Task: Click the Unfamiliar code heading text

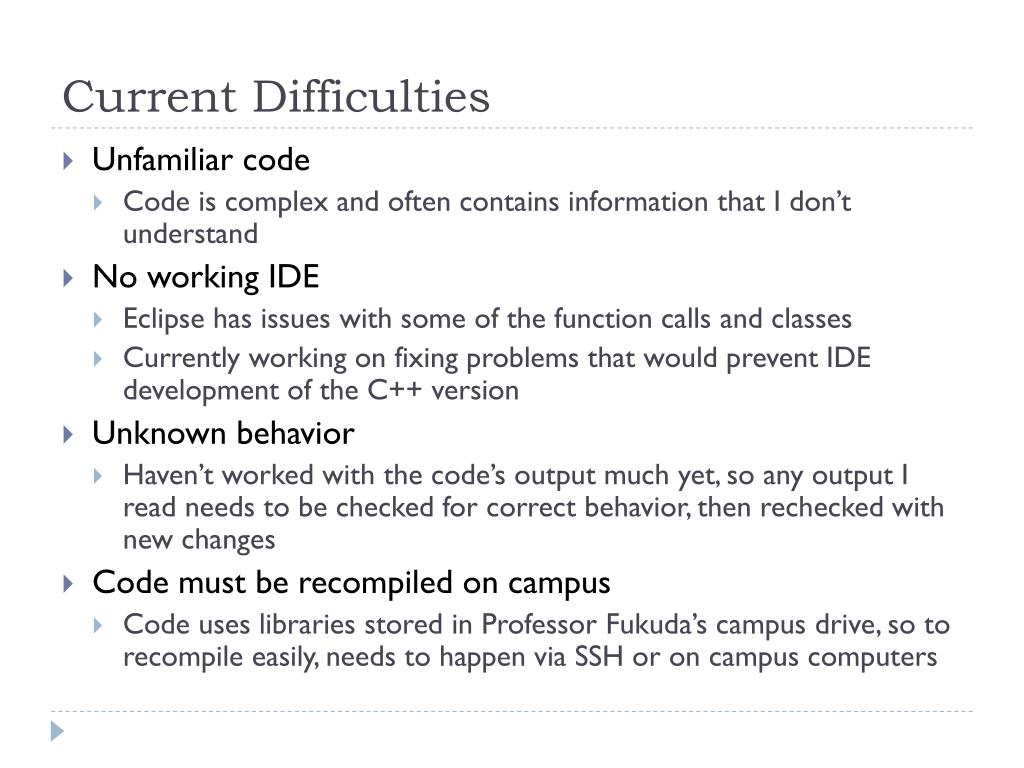Action: coord(201,160)
